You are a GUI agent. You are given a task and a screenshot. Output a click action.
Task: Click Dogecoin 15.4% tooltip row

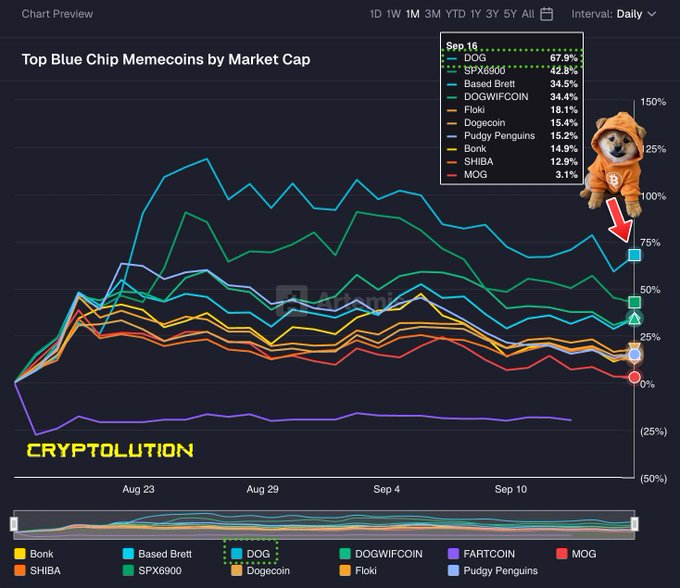pyautogui.click(x=512, y=123)
